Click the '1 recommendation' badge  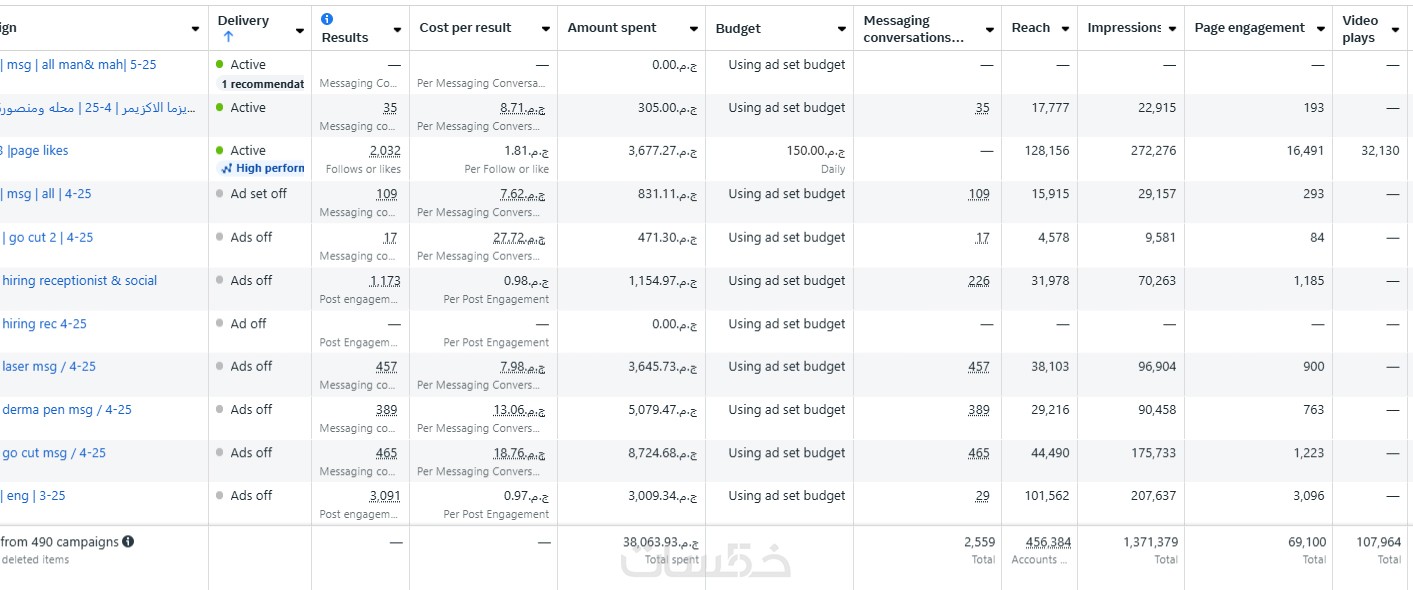click(x=262, y=84)
